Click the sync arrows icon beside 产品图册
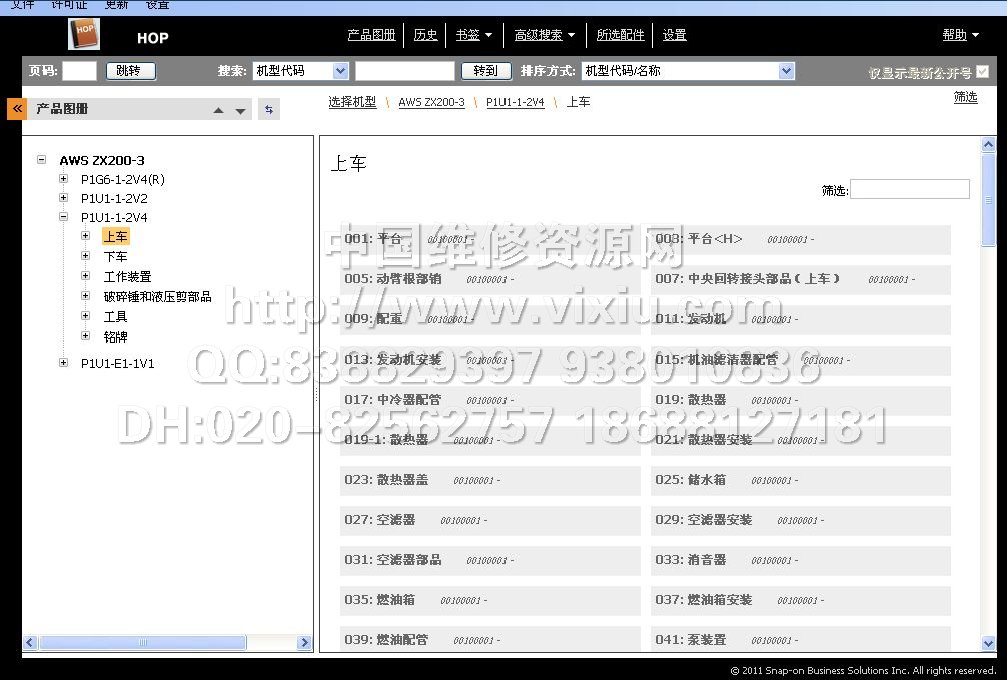Image resolution: width=1007 pixels, height=680 pixels. 268,110
